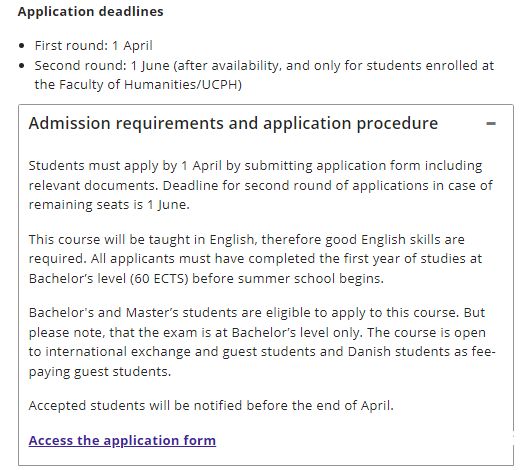530x470 pixels.
Task: Click the Bachelor's and Master's students eligibility line
Action: [x=257, y=313]
